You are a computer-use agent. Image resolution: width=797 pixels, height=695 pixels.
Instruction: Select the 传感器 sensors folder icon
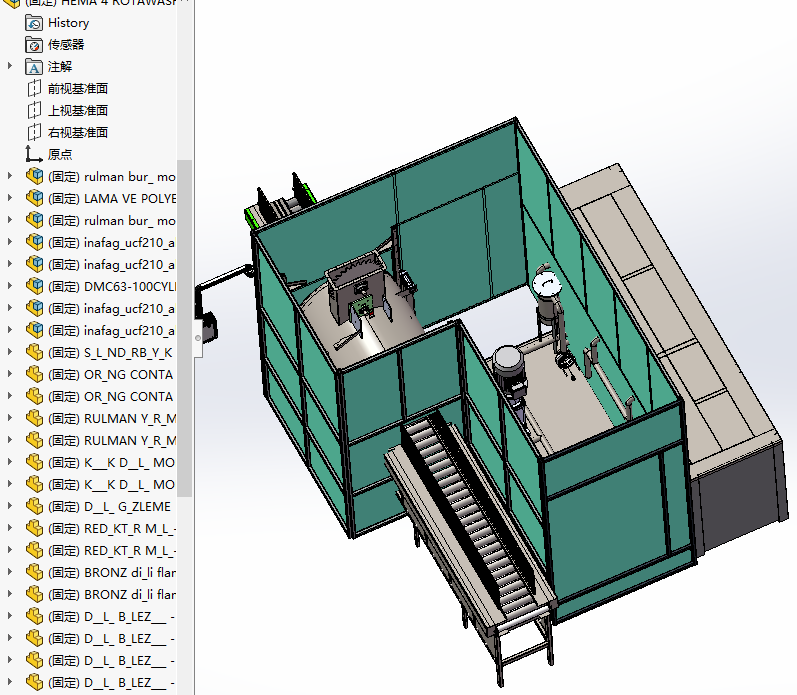tap(34, 45)
